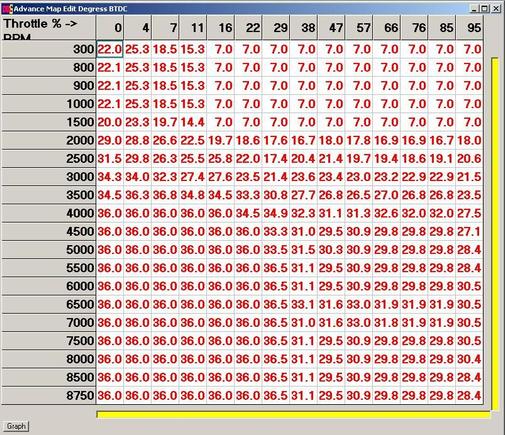The width and height of the screenshot is (505, 435).
Task: Select the 47 throttle column header
Action: [331, 27]
